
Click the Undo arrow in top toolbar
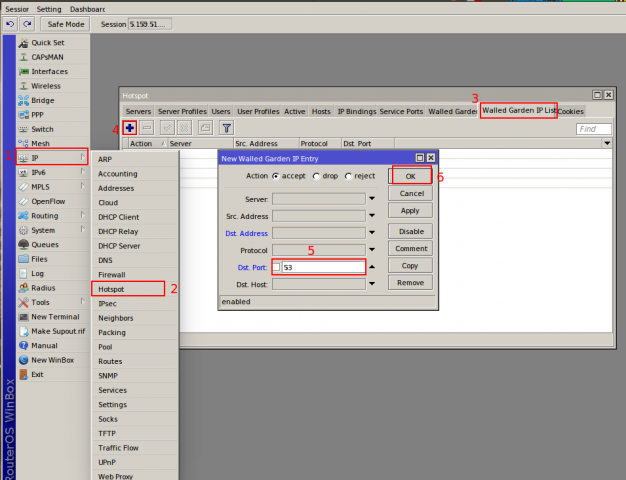[x=10, y=23]
